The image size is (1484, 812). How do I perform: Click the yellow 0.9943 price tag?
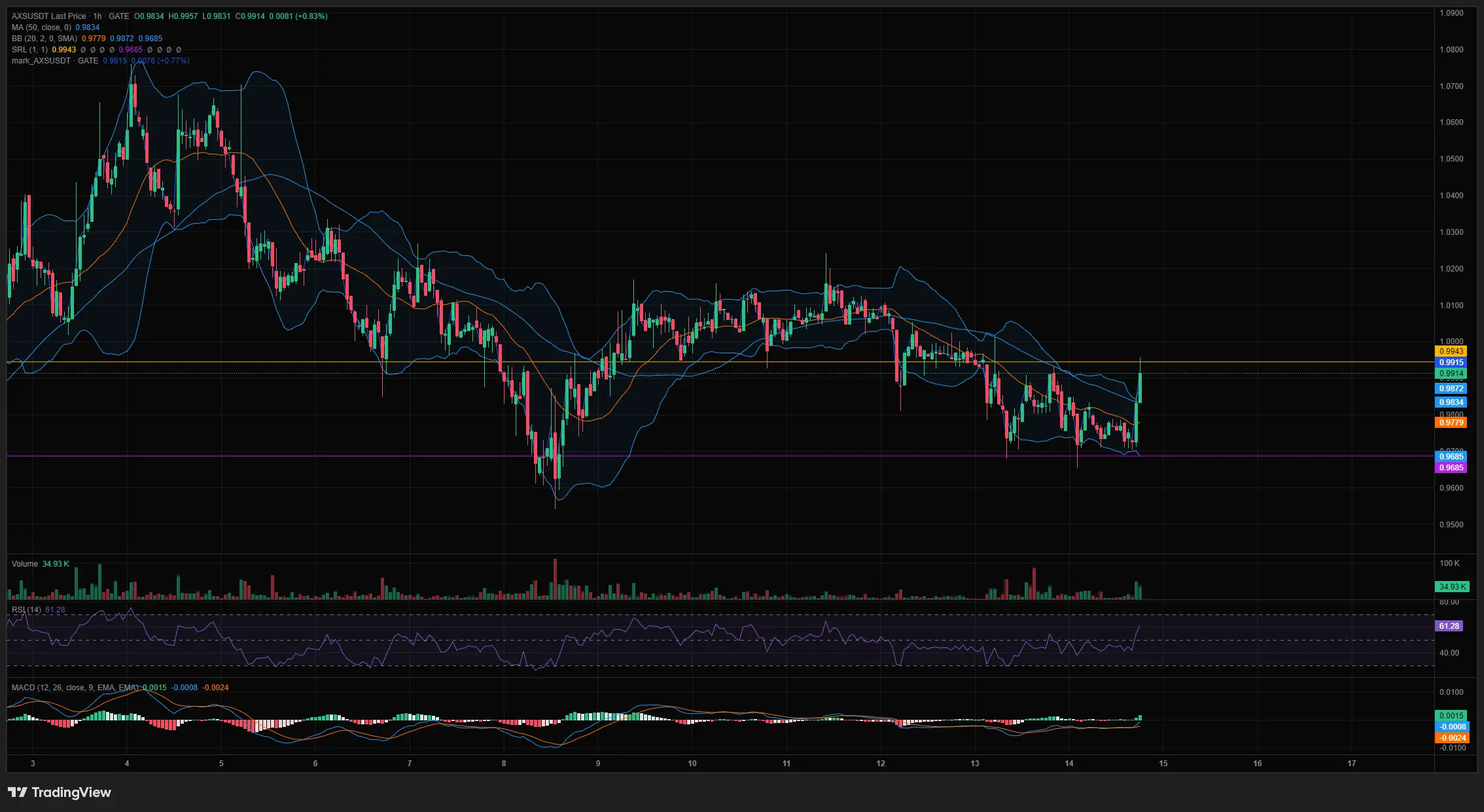tap(1451, 351)
